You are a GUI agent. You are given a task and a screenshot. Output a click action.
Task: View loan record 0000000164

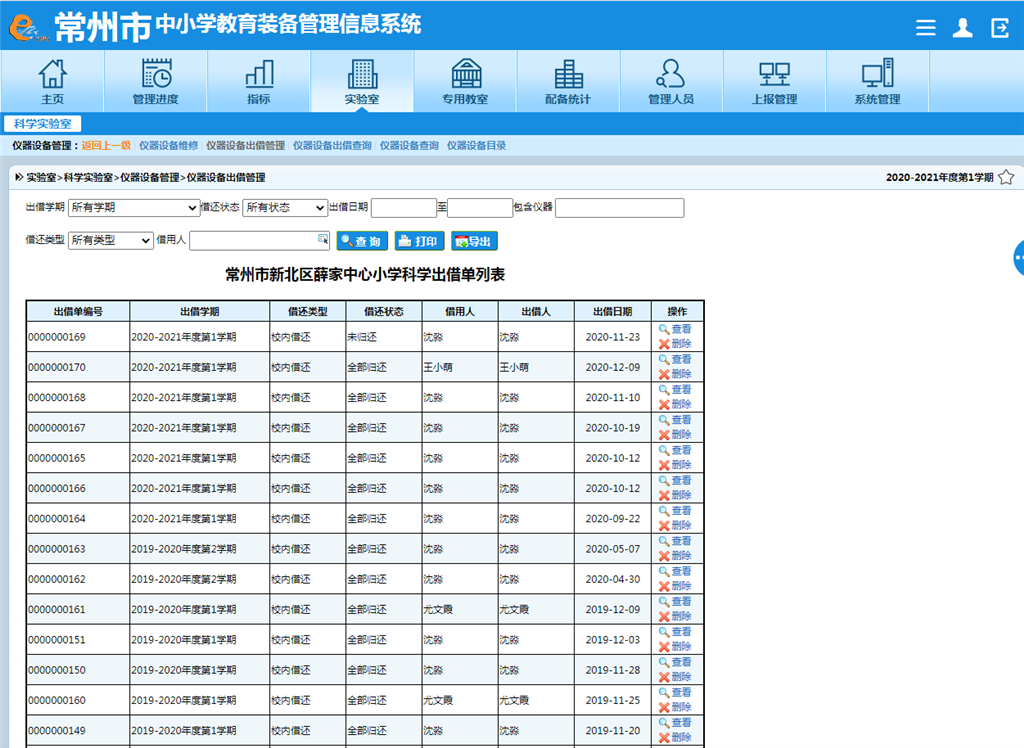tap(675, 511)
